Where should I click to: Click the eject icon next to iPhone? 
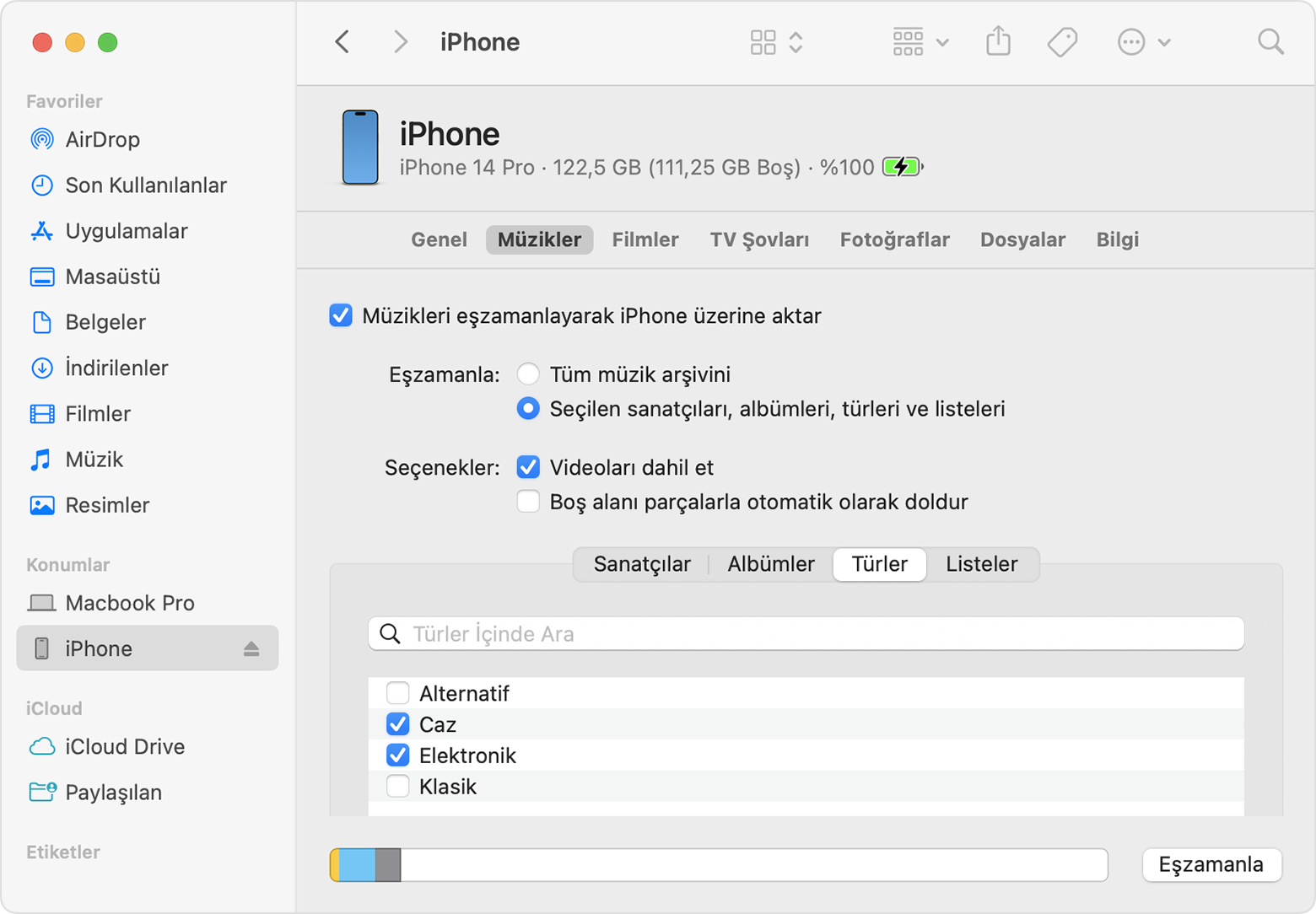point(251,648)
